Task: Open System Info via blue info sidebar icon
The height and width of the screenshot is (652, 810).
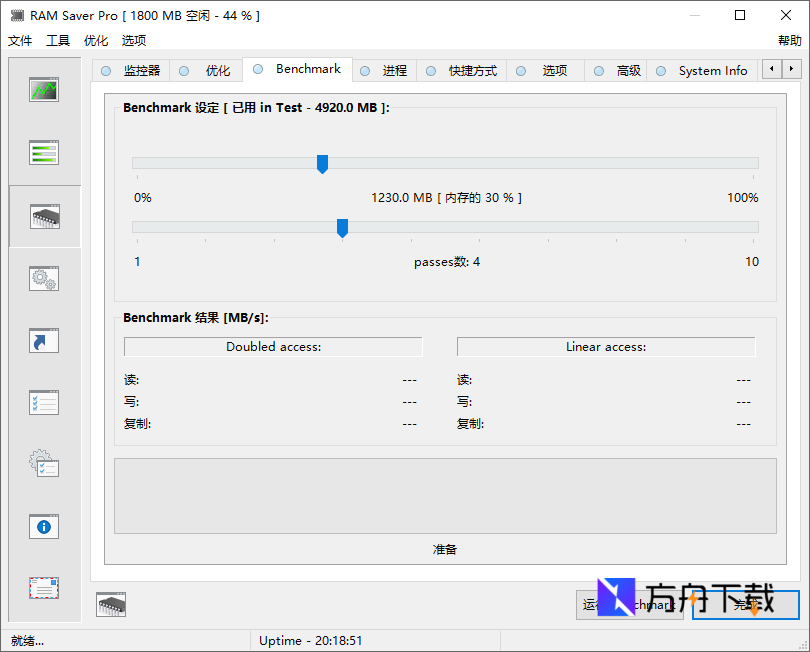Action: (43, 526)
